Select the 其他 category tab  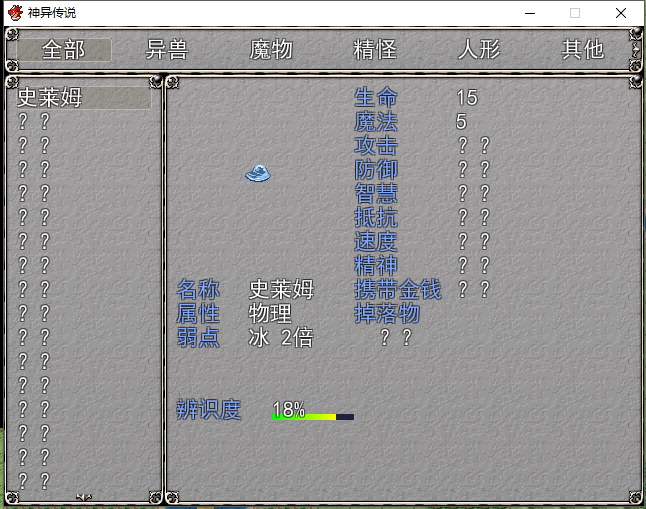pos(583,50)
